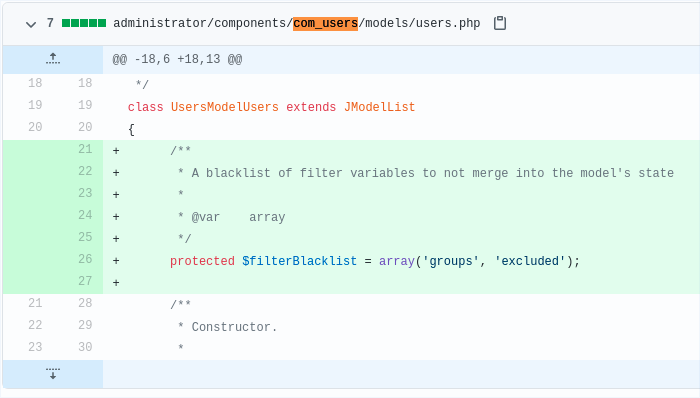The width and height of the screenshot is (700, 398).
Task: Click new line number 22
Action: click(x=85, y=171)
